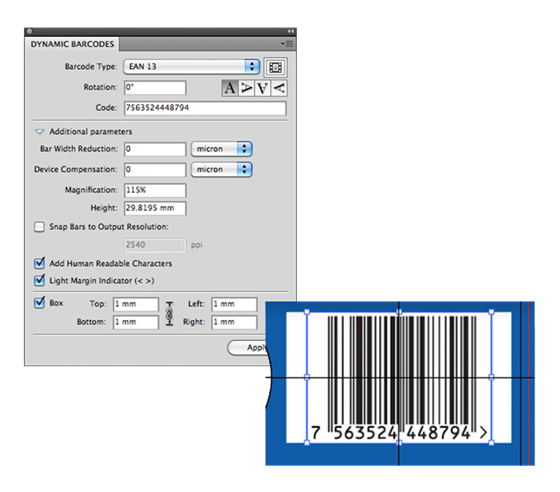Click the light margin '>' indicator on barcode
Image resolution: width=560 pixels, height=492 pixels.
point(483,433)
